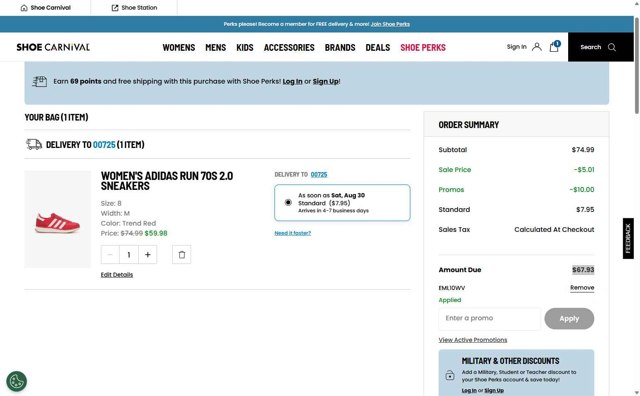Click the delivery truck icon beside Delivery To

point(34,144)
